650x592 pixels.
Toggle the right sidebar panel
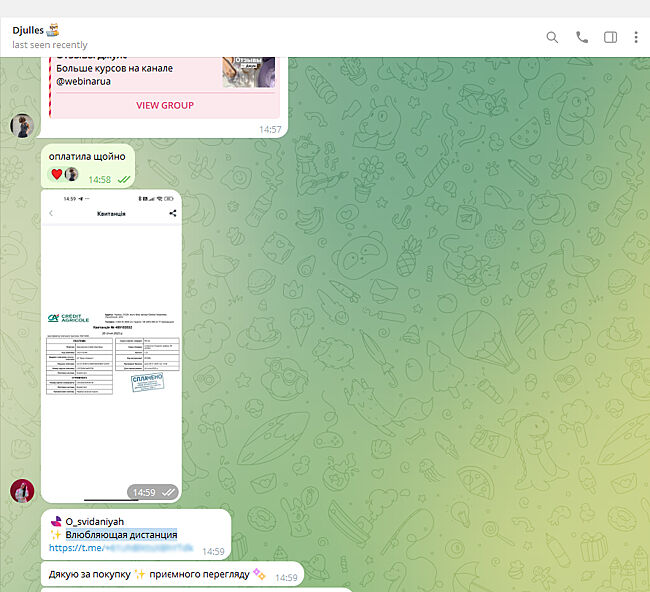tap(610, 37)
